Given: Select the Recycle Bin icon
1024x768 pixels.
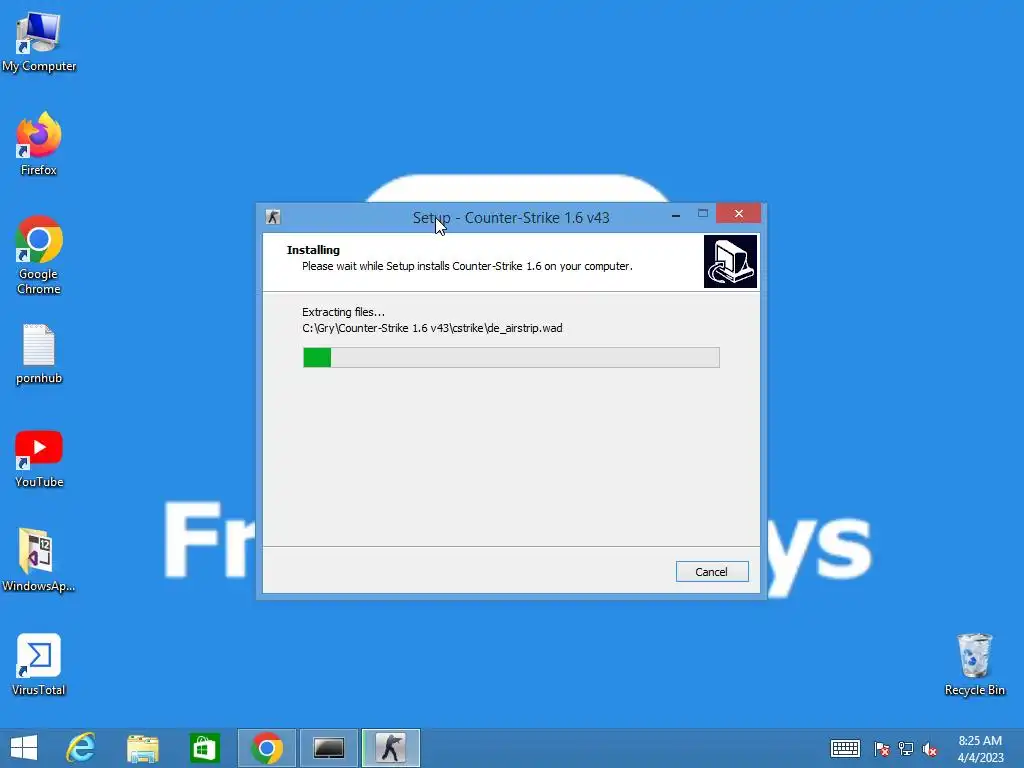Looking at the screenshot, I should coord(974,665).
